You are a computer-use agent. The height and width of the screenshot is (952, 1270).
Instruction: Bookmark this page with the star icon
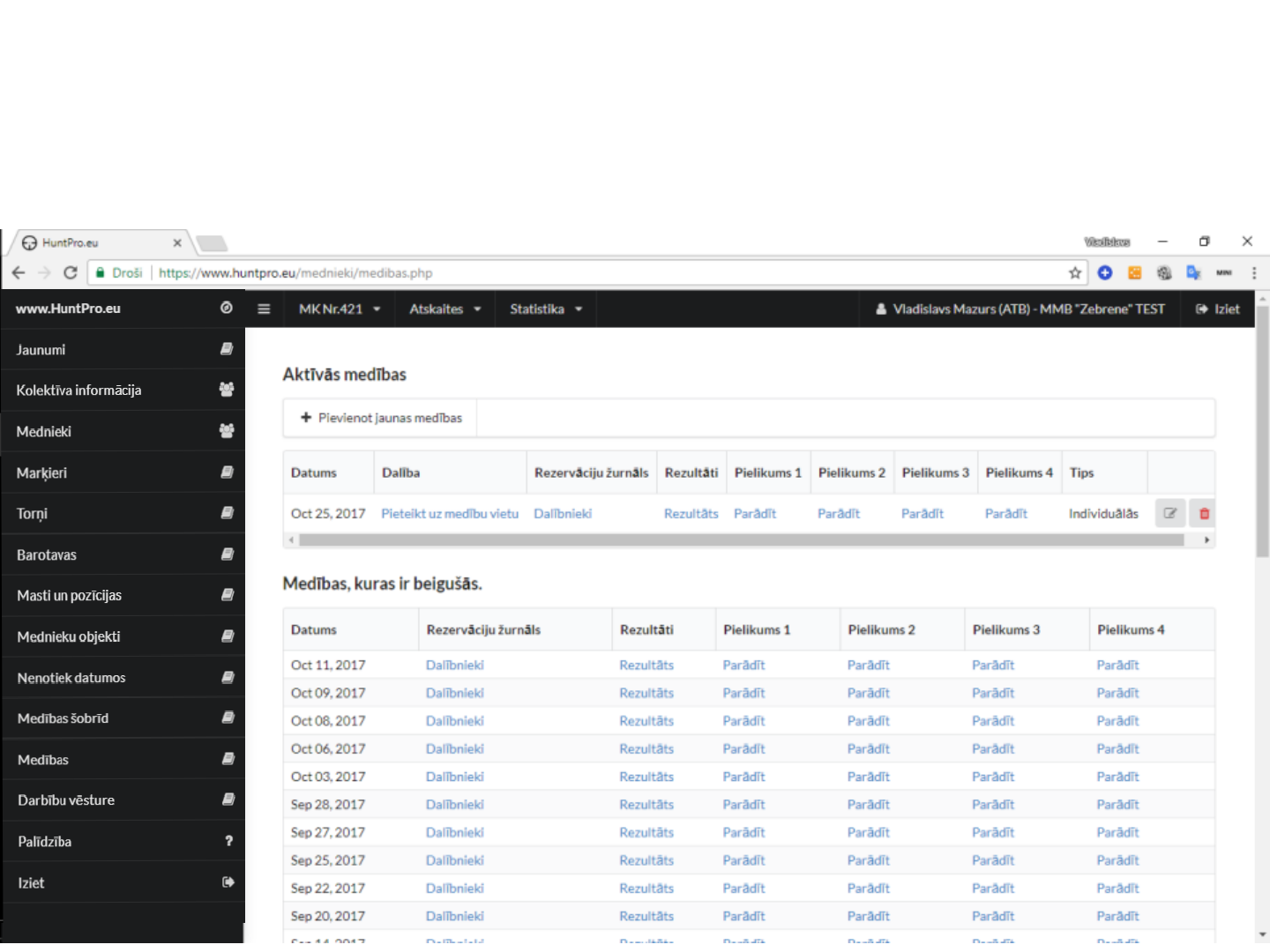click(x=1075, y=273)
